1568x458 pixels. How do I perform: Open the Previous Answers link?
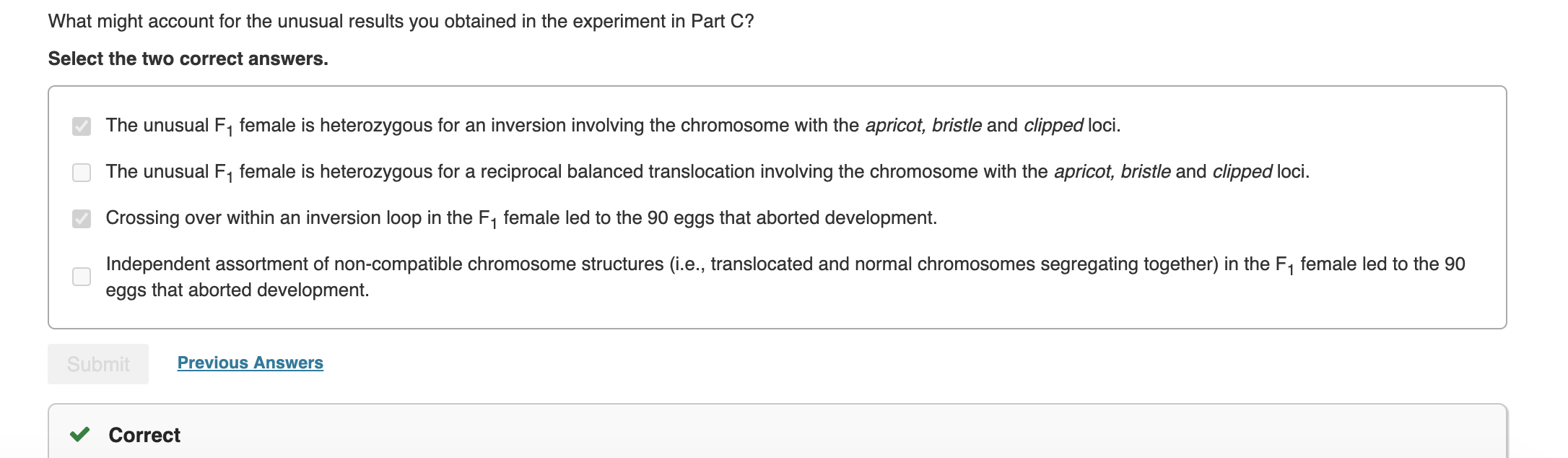click(250, 363)
